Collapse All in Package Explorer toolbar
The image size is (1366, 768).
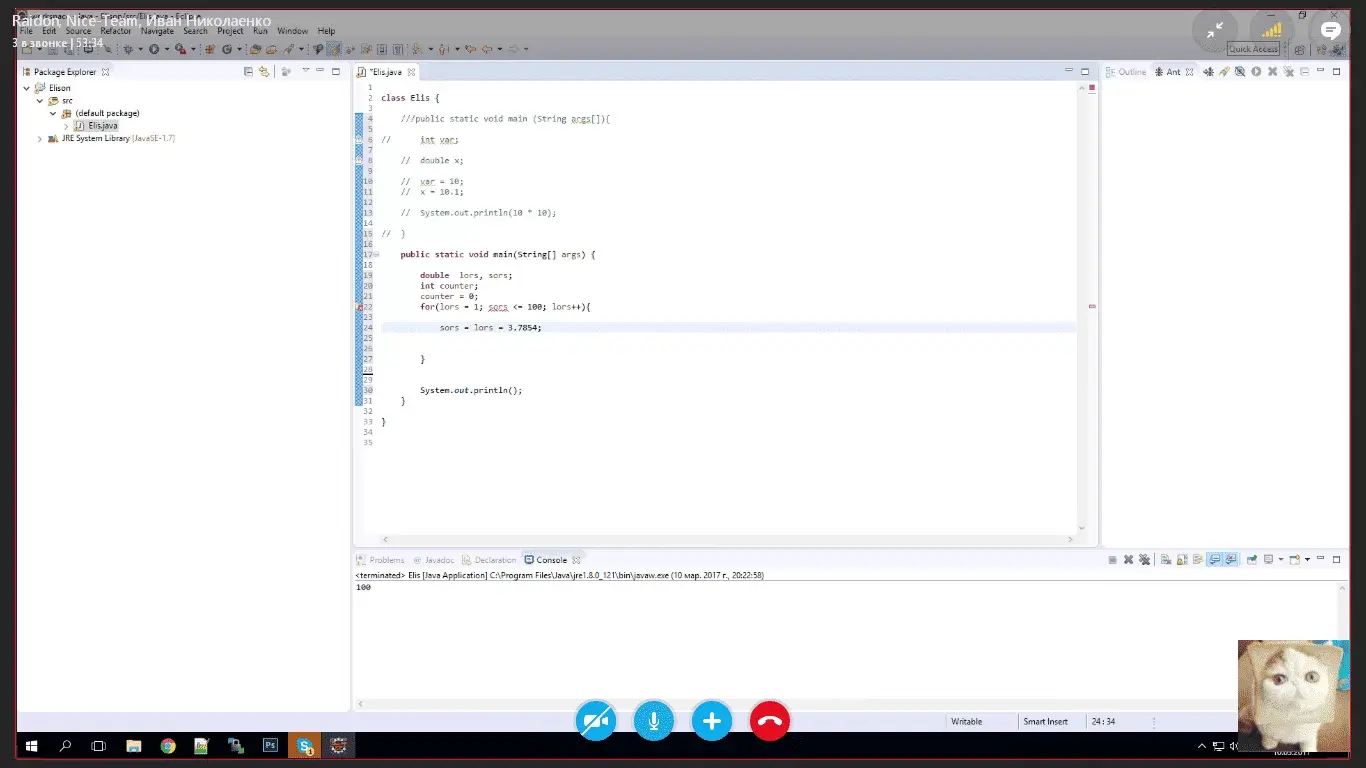tap(248, 72)
